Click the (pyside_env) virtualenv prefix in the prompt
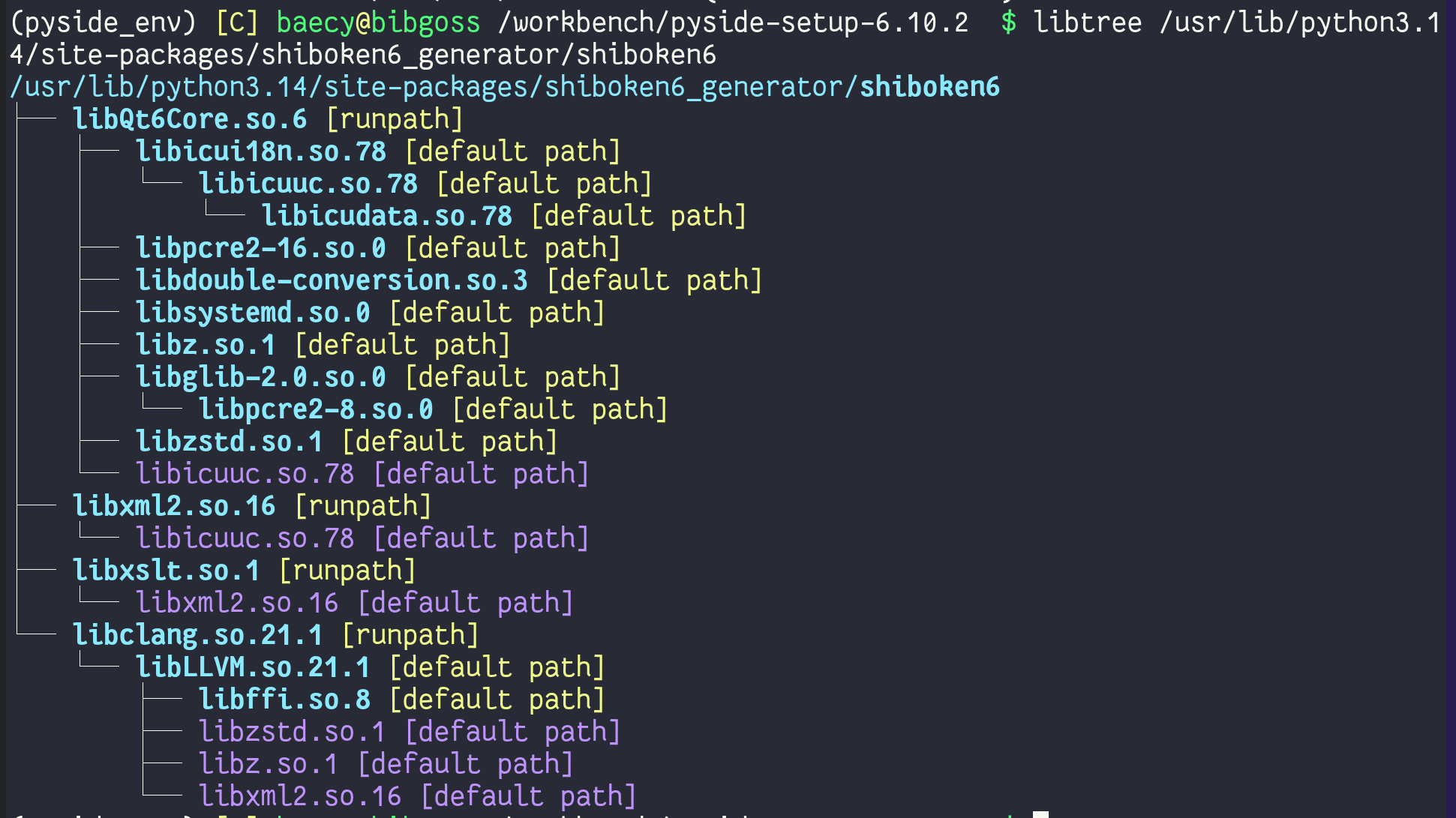The image size is (1456, 818). click(x=104, y=22)
